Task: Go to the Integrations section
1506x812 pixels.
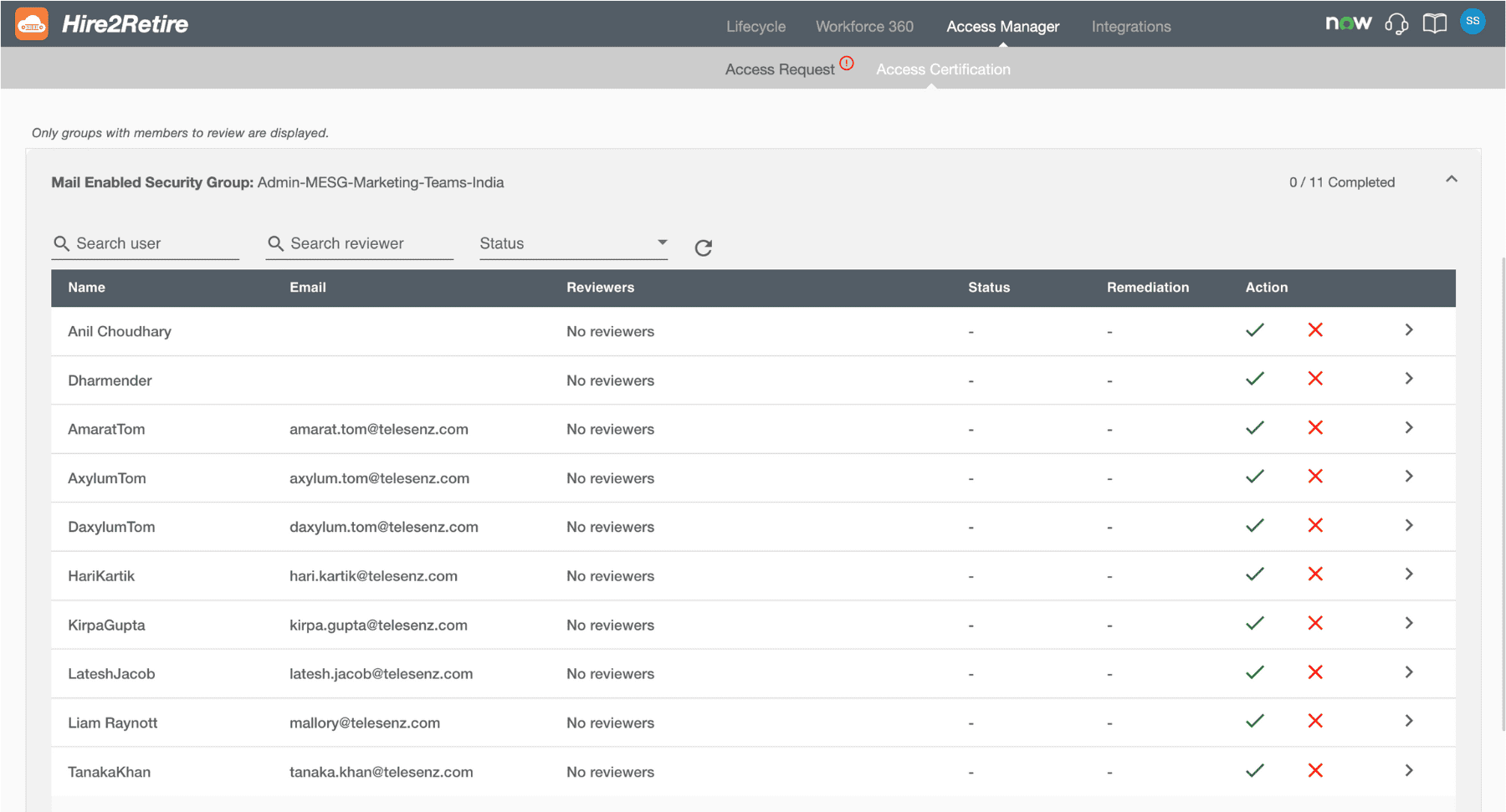Action: [x=1130, y=26]
